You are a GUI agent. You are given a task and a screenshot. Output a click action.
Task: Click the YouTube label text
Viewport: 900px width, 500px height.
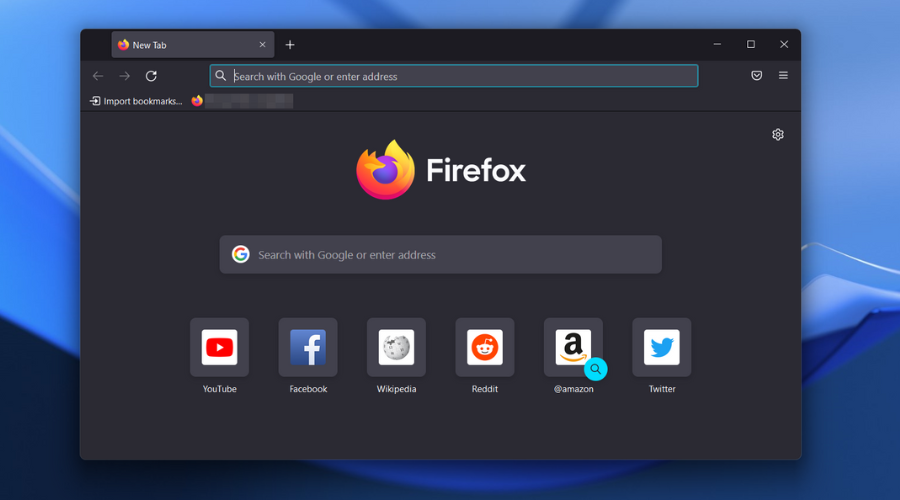[219, 389]
